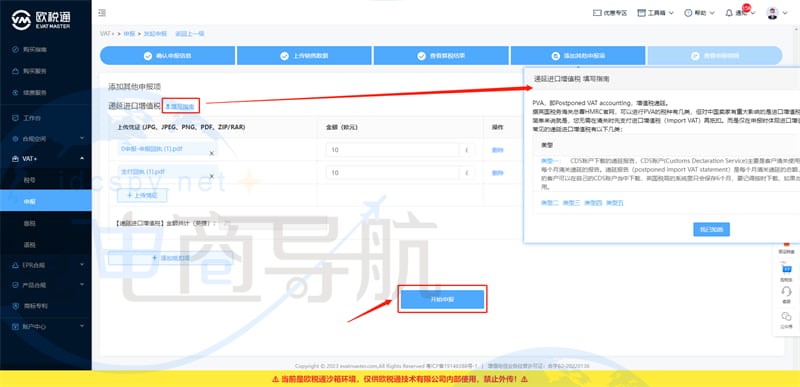Open the user avatar dropdown arrow
The height and width of the screenshot is (387, 800).
(785, 13)
